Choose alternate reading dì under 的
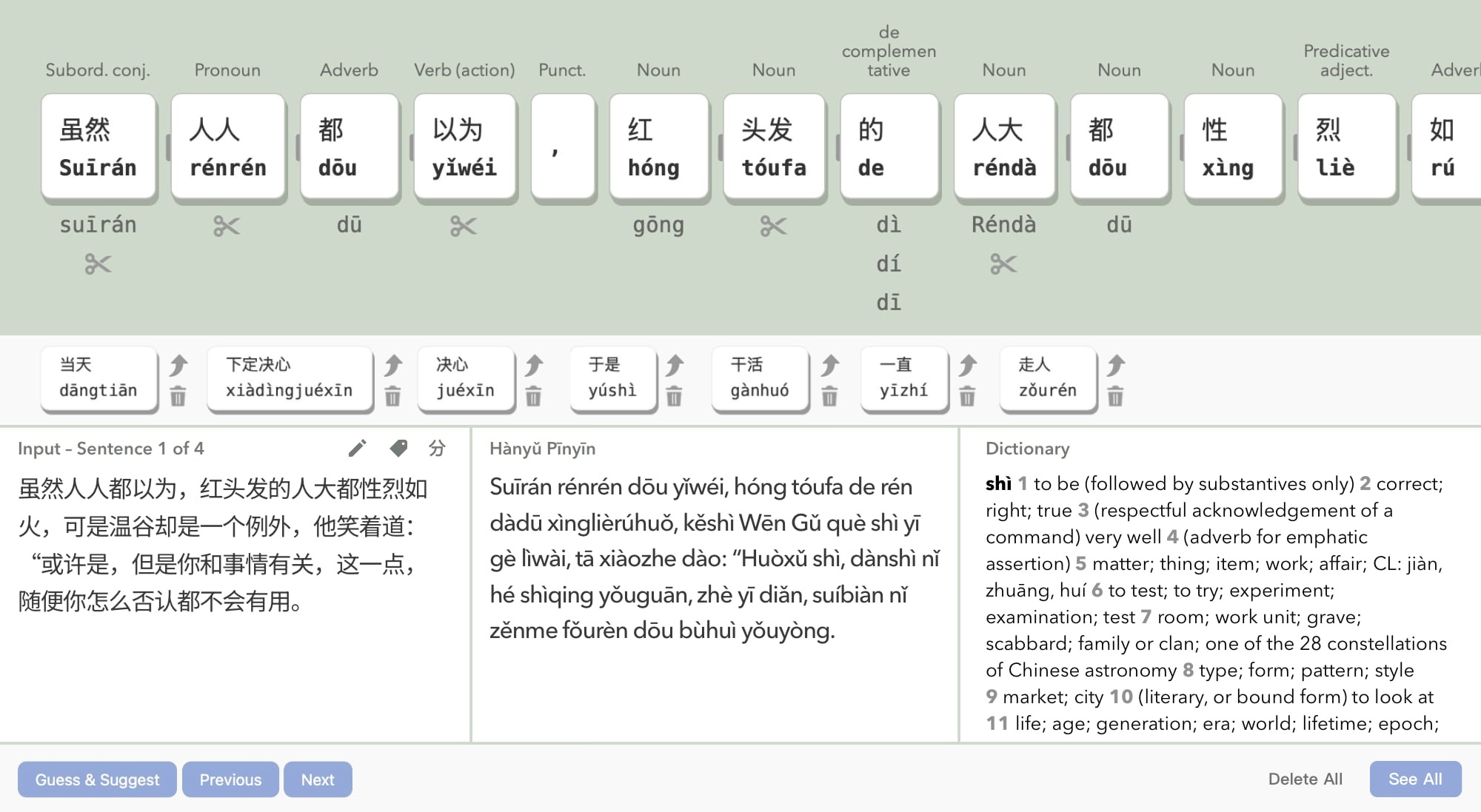Viewport: 1481px width, 812px height. [x=889, y=225]
